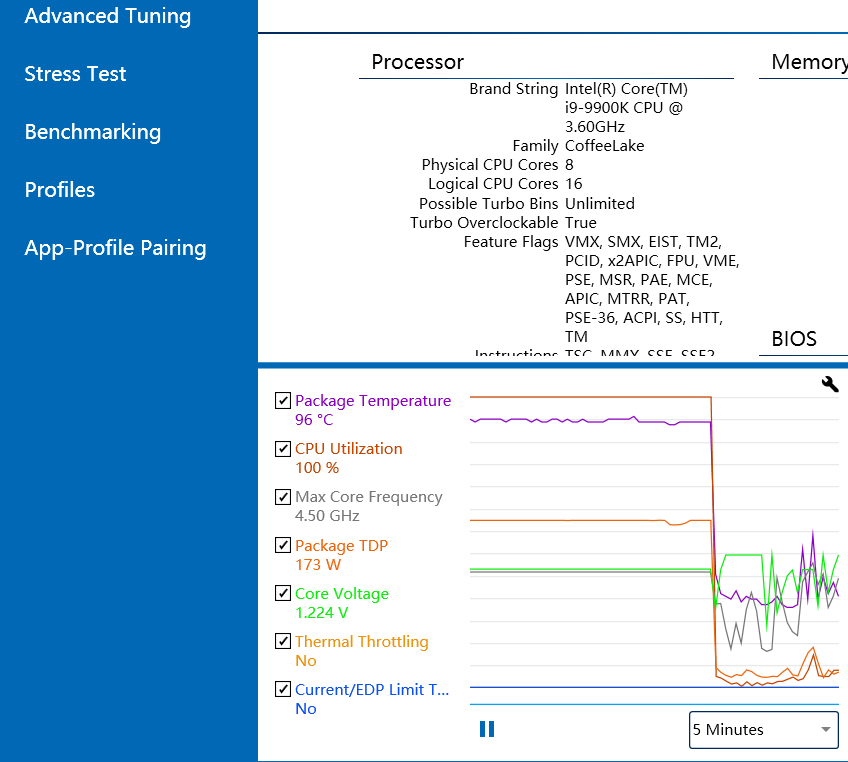Toggle the Core Voltage checkbox
This screenshot has width=848, height=762.
pyautogui.click(x=283, y=593)
